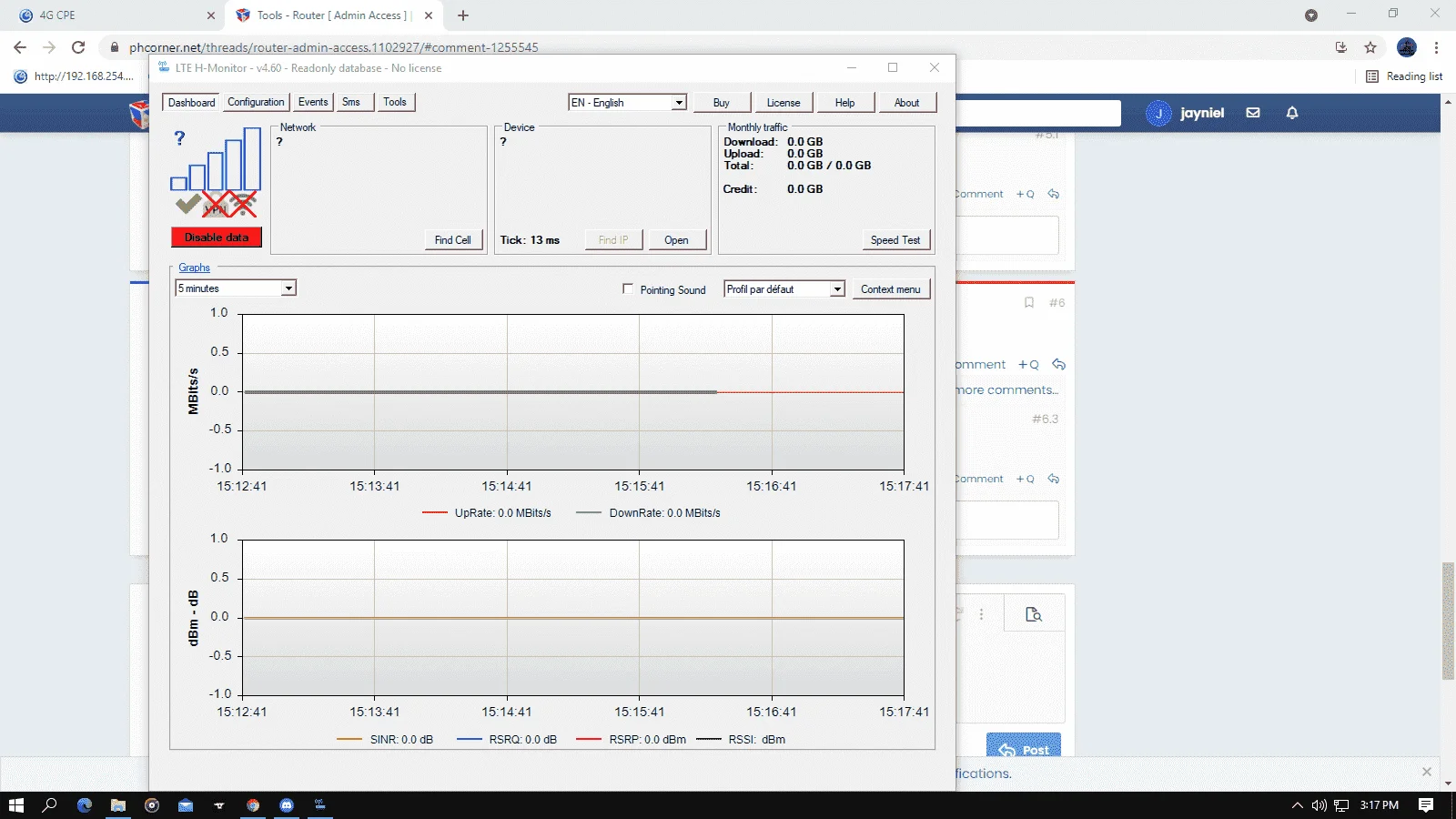Click the green checkmark connection icon
Image resolution: width=1456 pixels, height=819 pixels.
pyautogui.click(x=188, y=204)
